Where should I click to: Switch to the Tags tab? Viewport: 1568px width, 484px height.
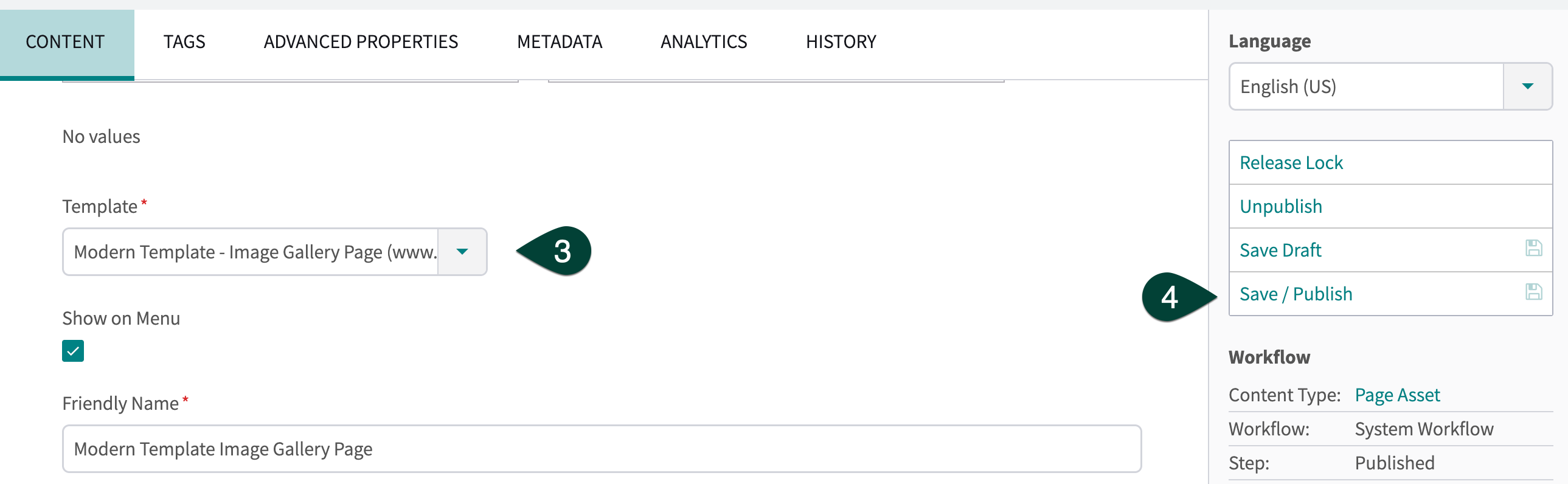184,42
